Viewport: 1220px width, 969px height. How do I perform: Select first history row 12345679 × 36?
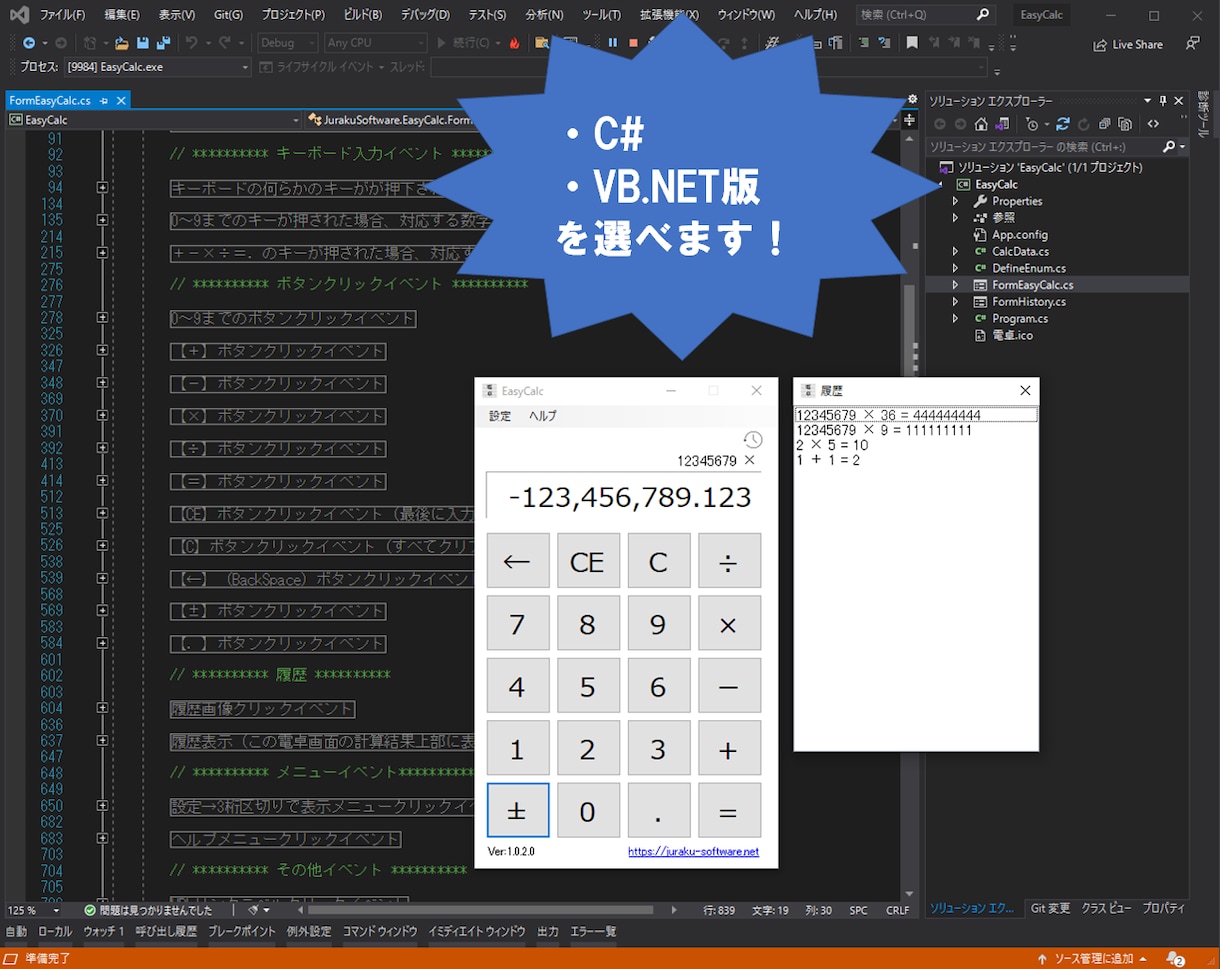916,415
